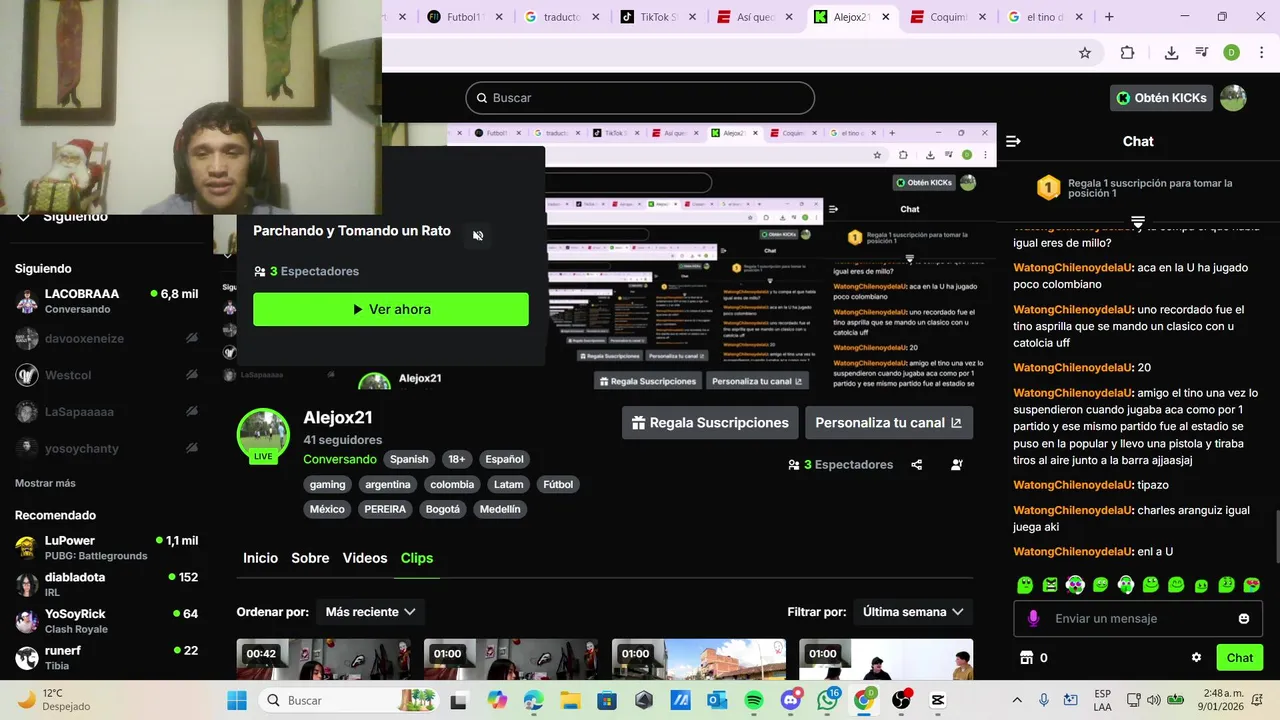
Task: Open the KICKs gift shop icon
Action: point(1025,658)
